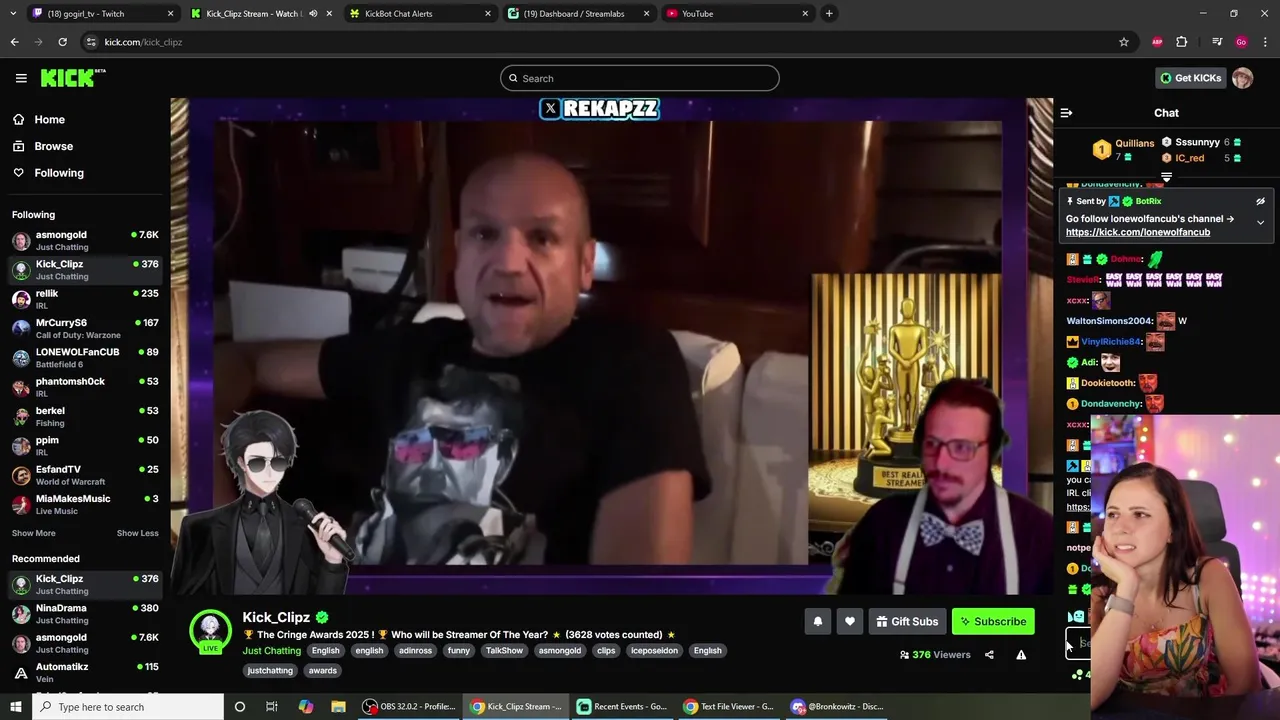This screenshot has height=720, width=1280.
Task: Click the browser back arrow
Action: click(14, 42)
